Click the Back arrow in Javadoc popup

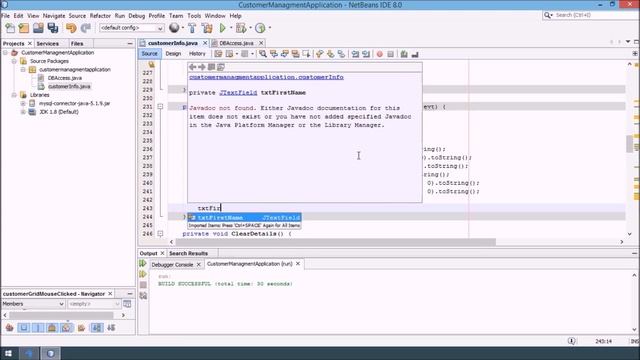click(193, 67)
